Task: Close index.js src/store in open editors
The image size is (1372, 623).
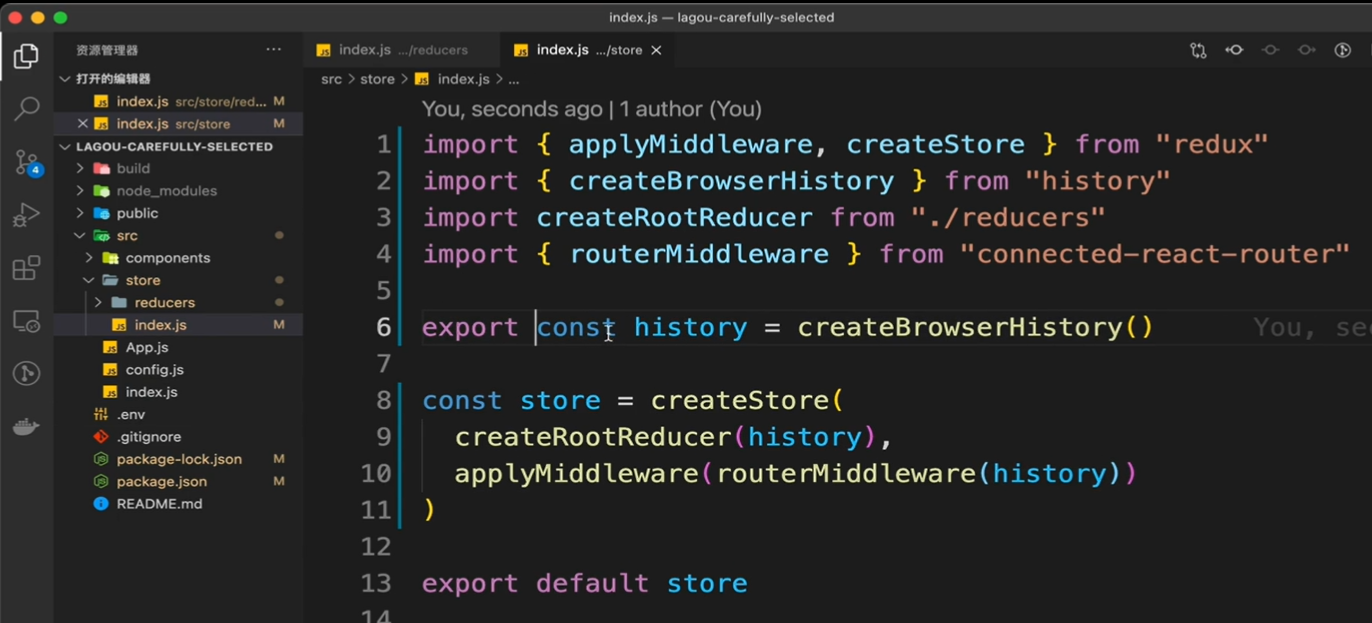Action: (x=83, y=124)
